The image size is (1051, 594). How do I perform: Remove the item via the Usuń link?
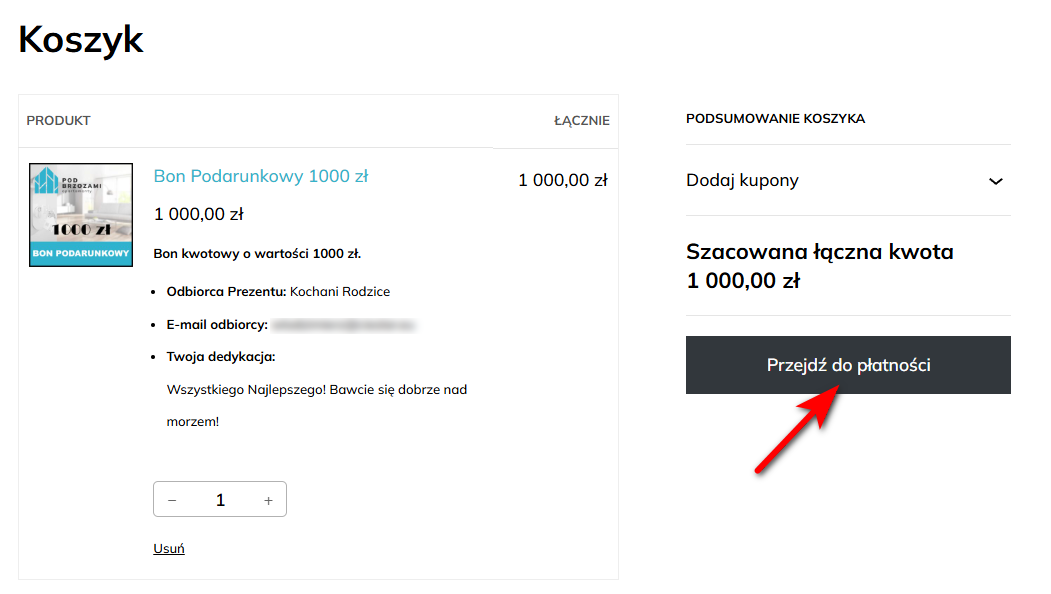click(169, 548)
